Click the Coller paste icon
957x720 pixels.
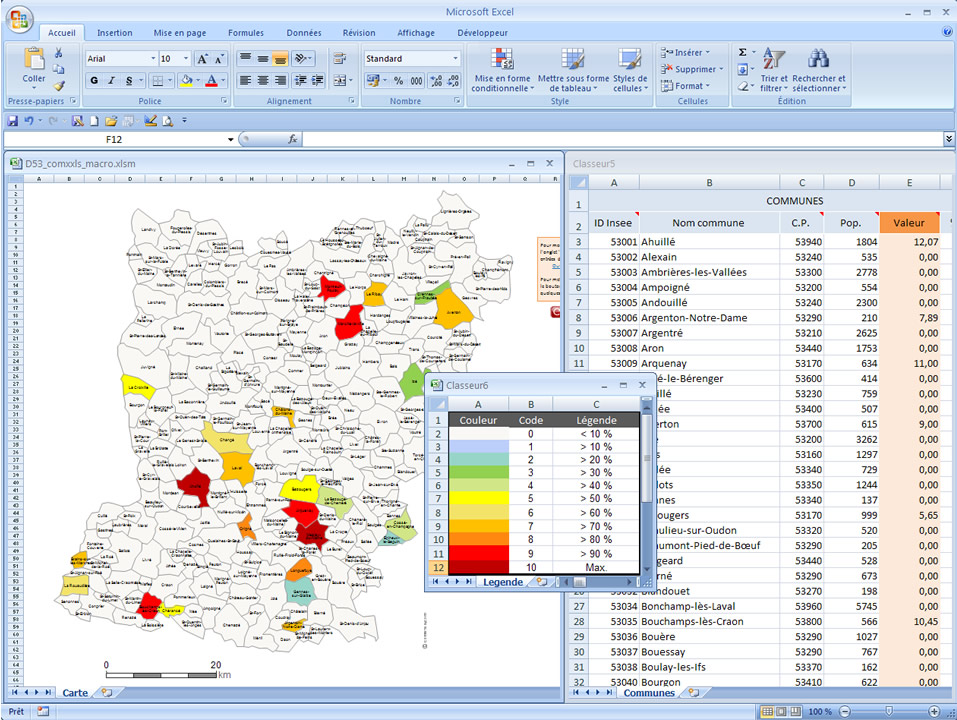[x=34, y=60]
